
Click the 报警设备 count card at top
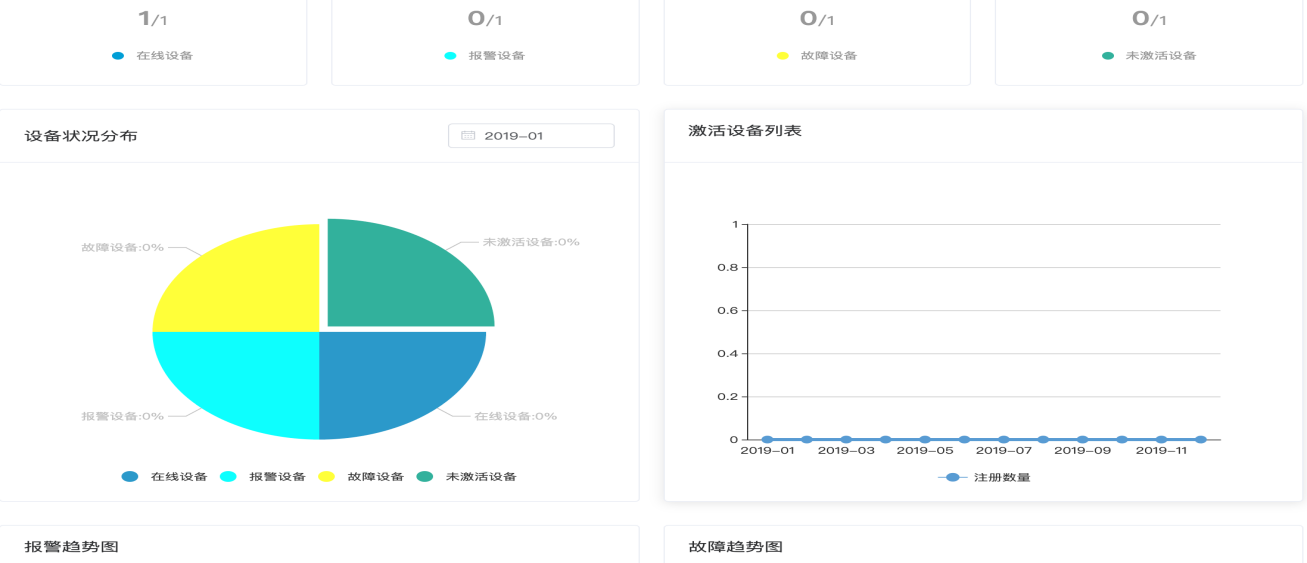tap(485, 40)
